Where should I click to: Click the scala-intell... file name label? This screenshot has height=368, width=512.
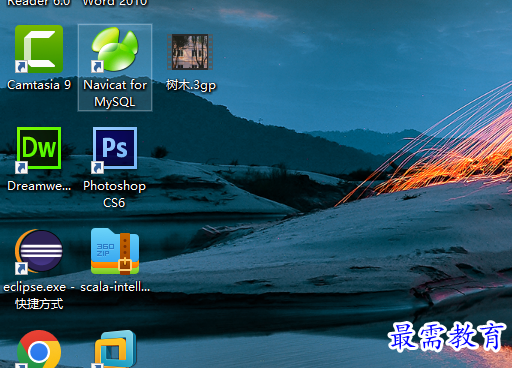click(115, 287)
